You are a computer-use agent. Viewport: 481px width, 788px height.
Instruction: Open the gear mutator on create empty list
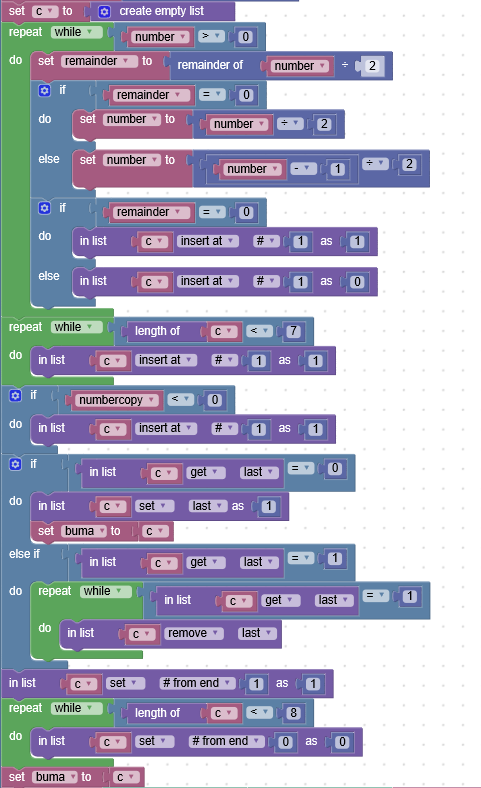coord(104,12)
